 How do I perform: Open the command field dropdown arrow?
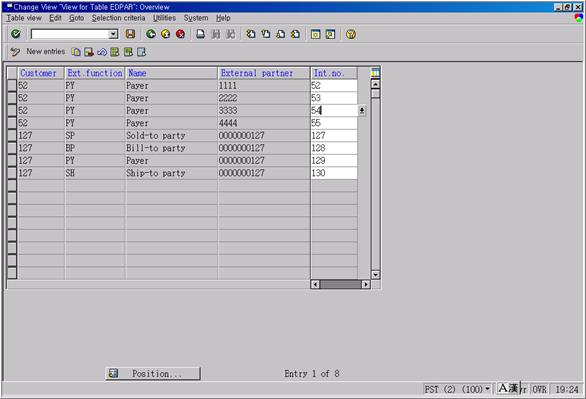(113, 34)
